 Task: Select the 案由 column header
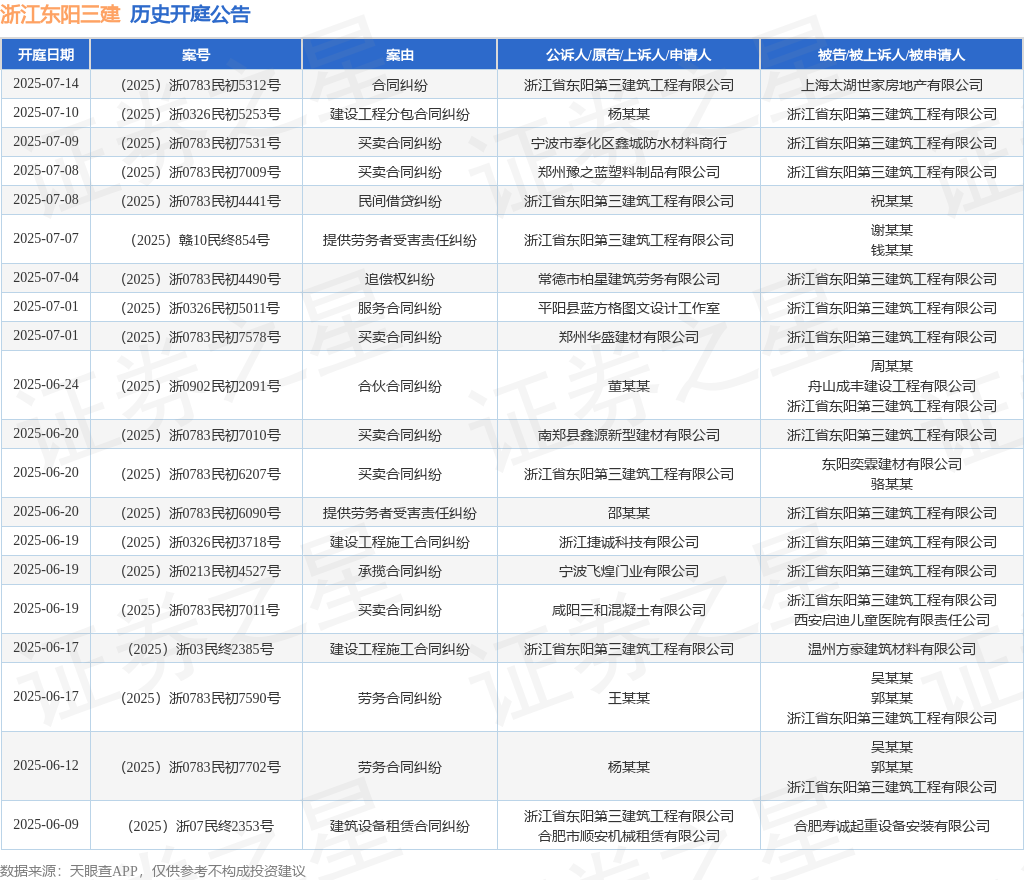[400, 55]
